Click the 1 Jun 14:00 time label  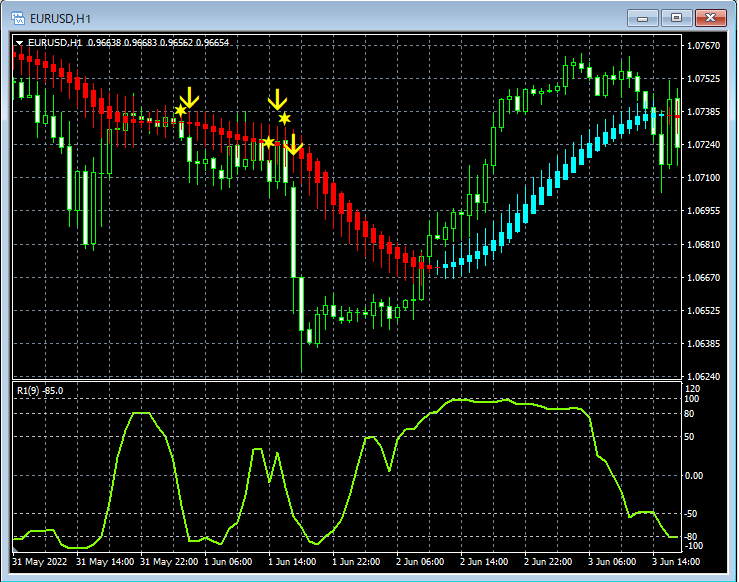pyautogui.click(x=292, y=562)
